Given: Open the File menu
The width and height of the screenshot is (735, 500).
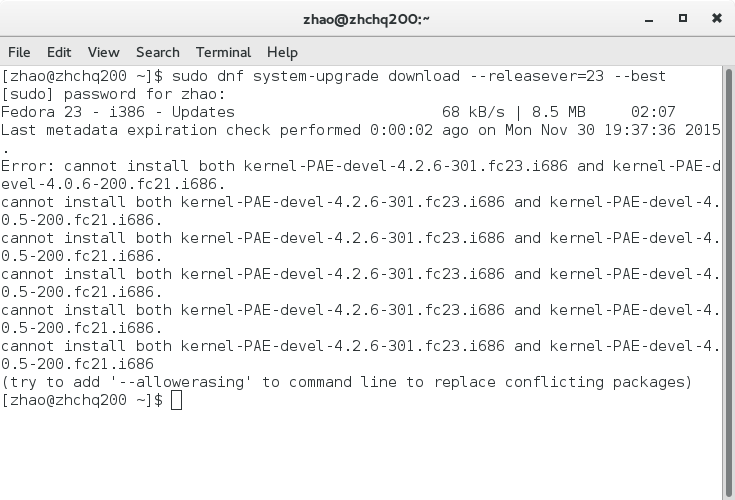Looking at the screenshot, I should 19,52.
